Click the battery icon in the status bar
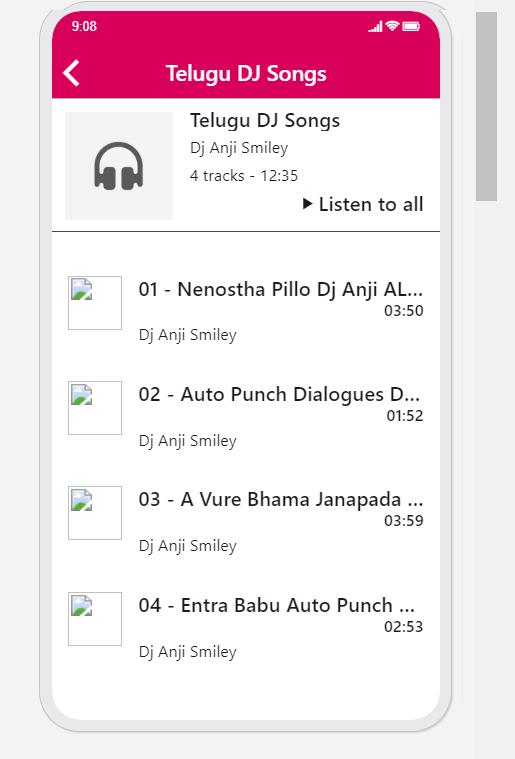This screenshot has height=759, width=515. click(411, 26)
